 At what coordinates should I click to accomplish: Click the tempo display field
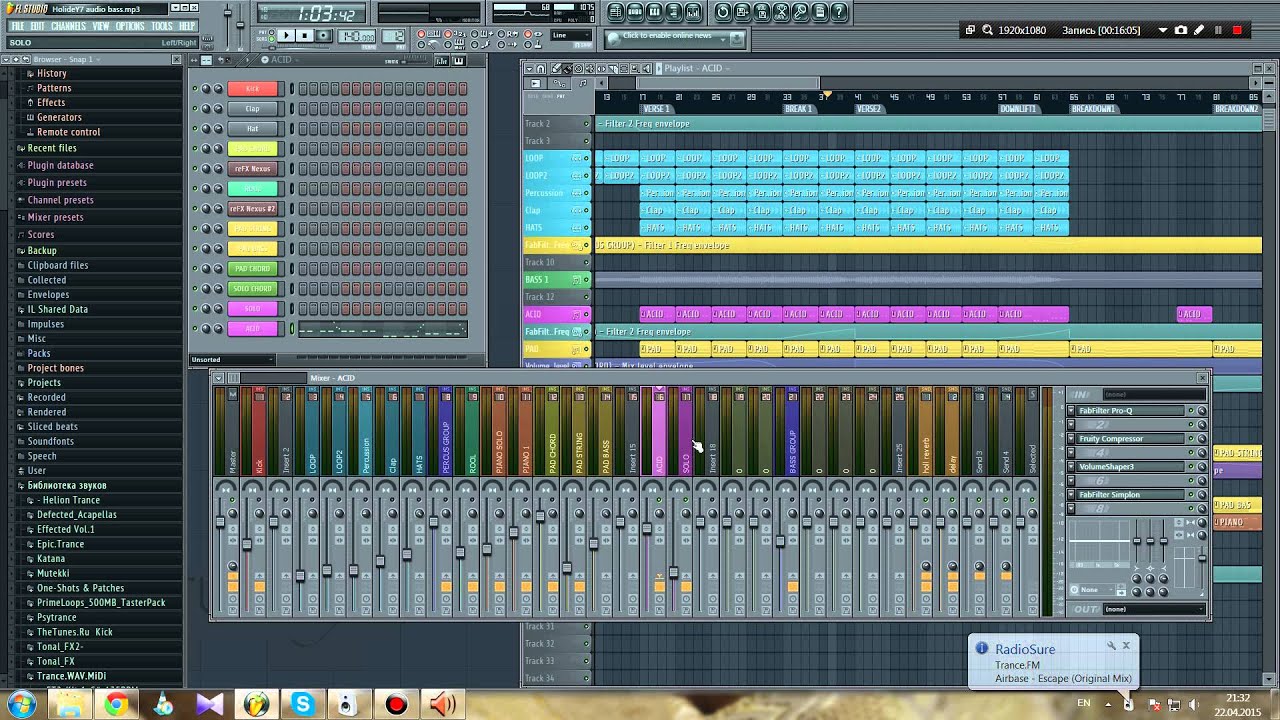(x=358, y=37)
